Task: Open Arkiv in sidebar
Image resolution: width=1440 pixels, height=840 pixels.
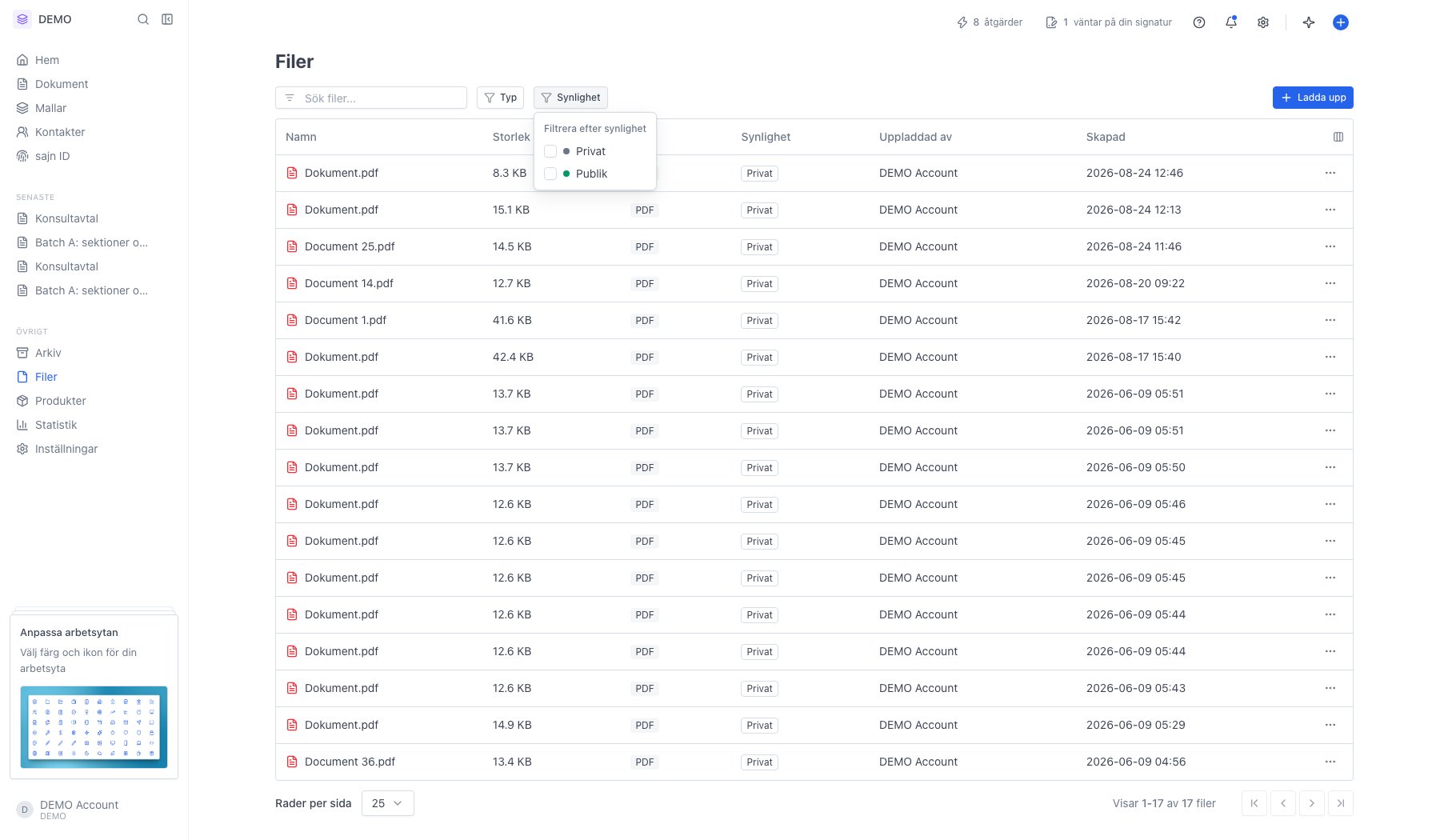Action: pos(48,353)
